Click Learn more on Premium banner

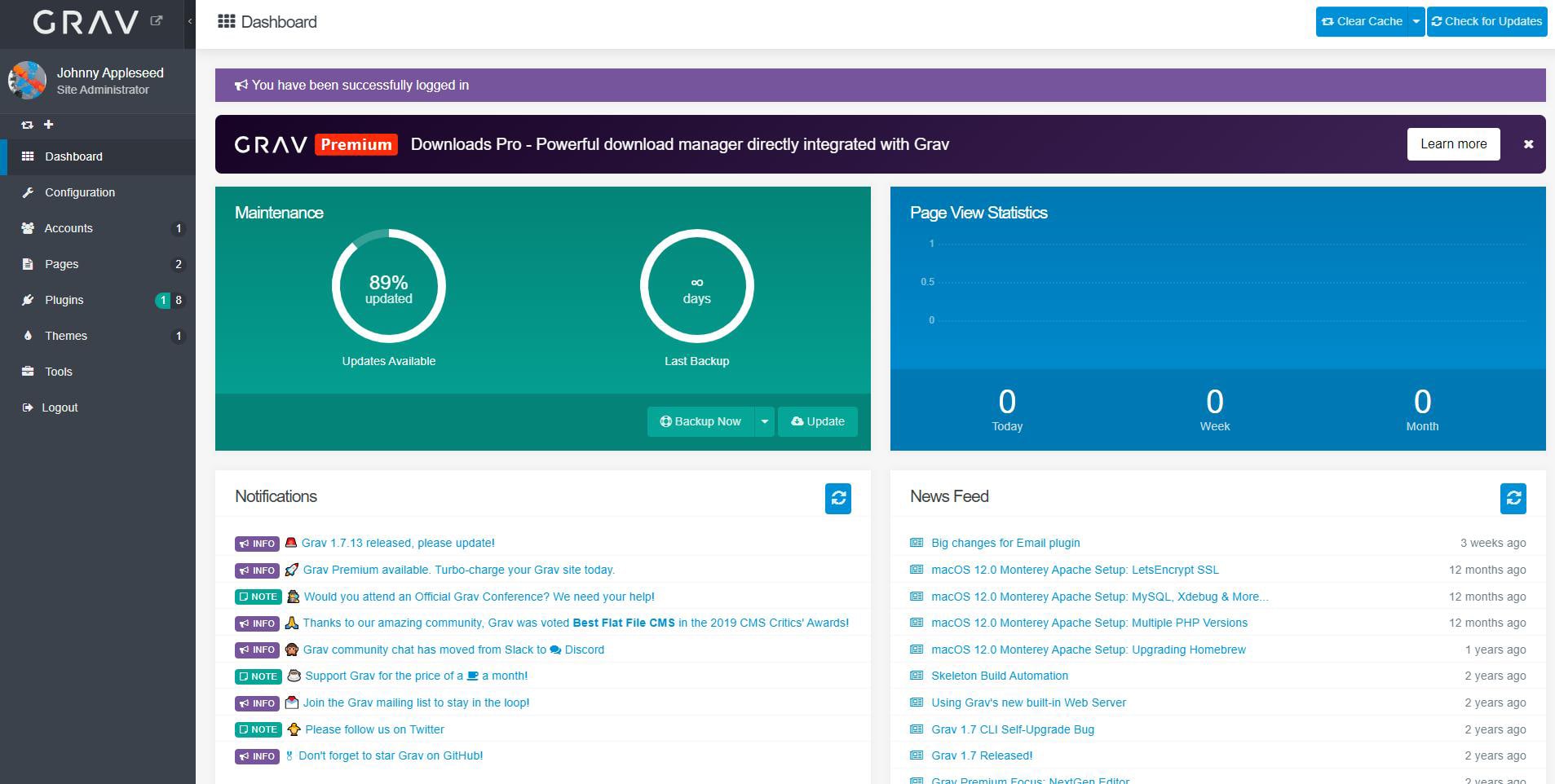tap(1452, 144)
